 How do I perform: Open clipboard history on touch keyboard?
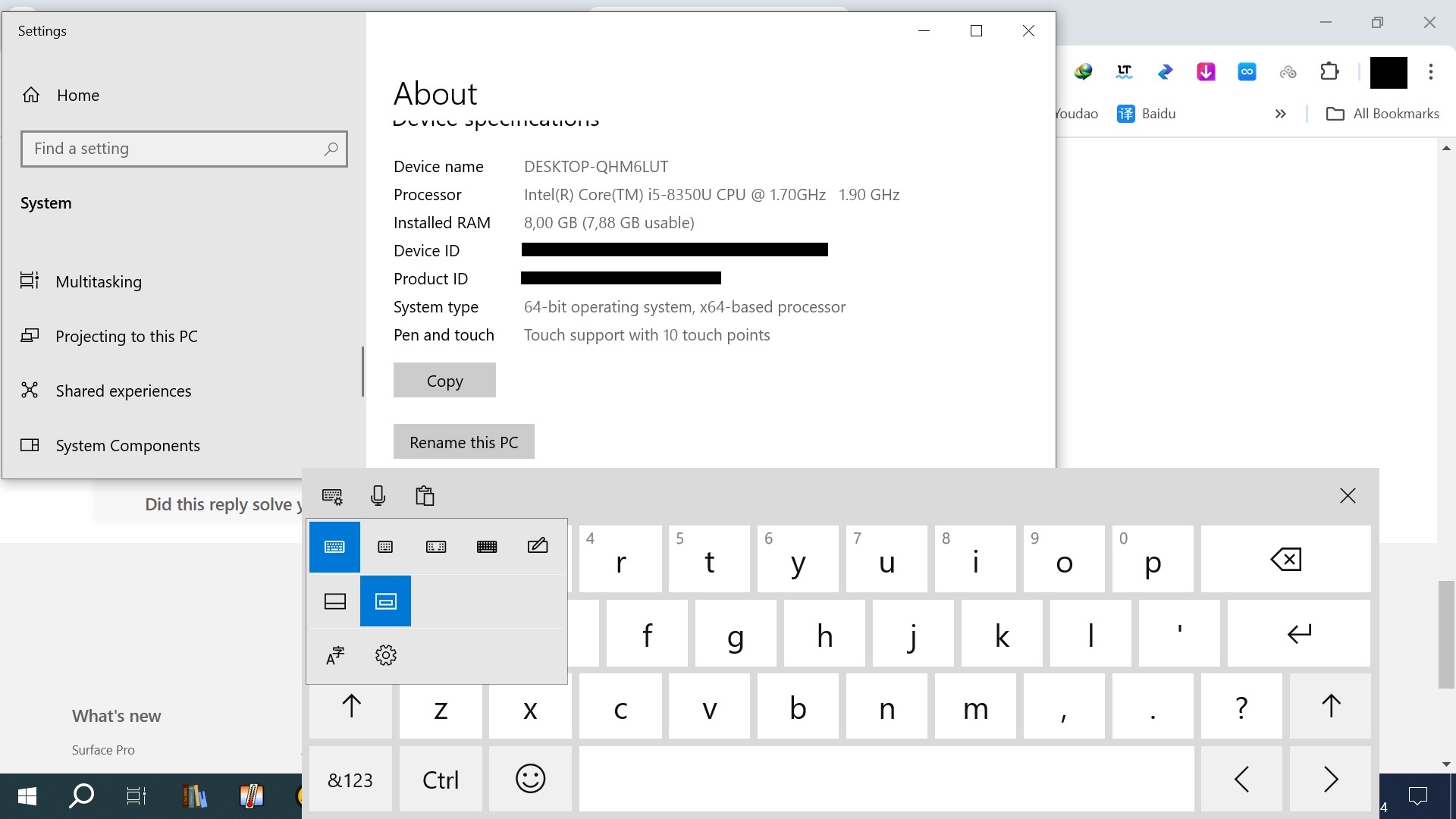point(425,496)
